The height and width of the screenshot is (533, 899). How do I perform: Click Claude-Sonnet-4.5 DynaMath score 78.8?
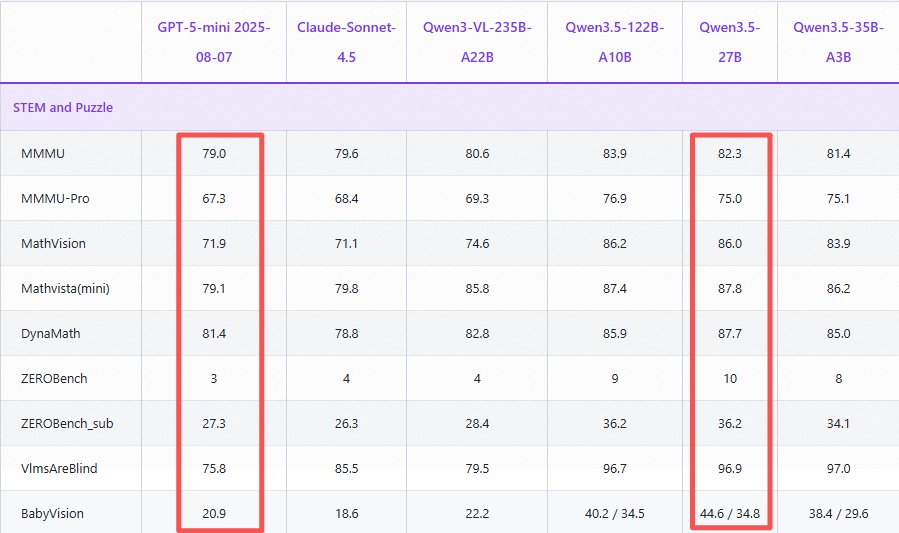[x=346, y=334]
